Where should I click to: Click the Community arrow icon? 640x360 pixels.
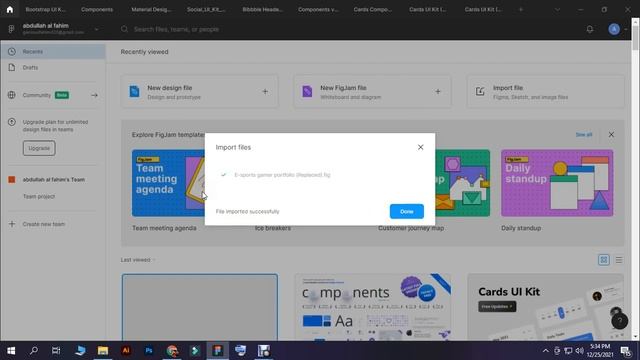[x=94, y=95]
